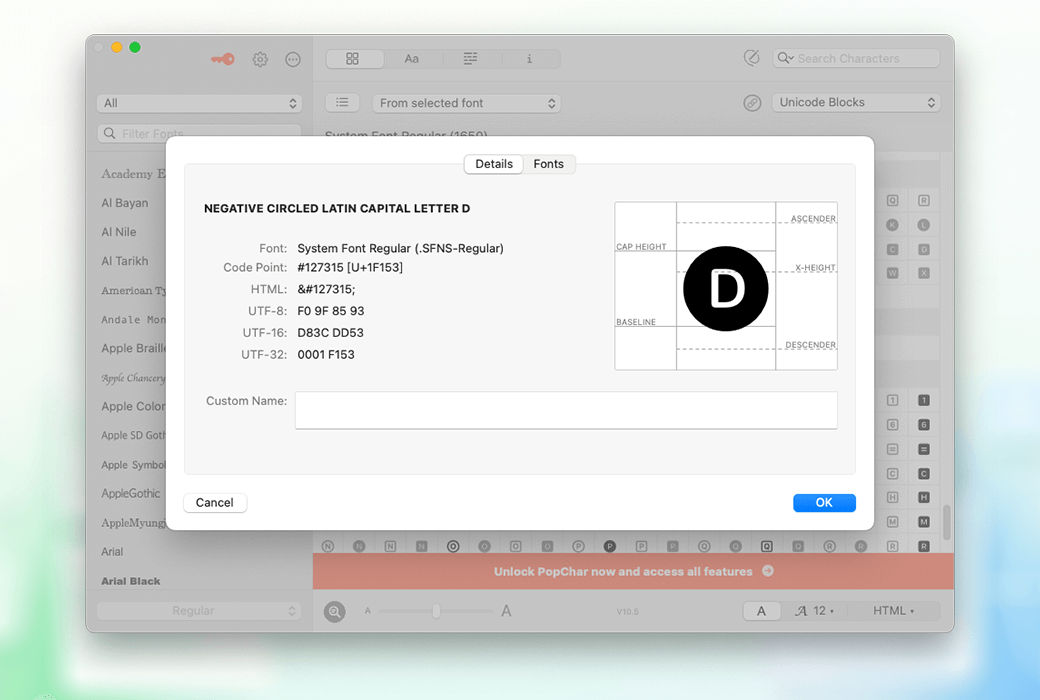The width and height of the screenshot is (1040, 700).
Task: Click the draw-to-find character icon
Action: click(752, 59)
